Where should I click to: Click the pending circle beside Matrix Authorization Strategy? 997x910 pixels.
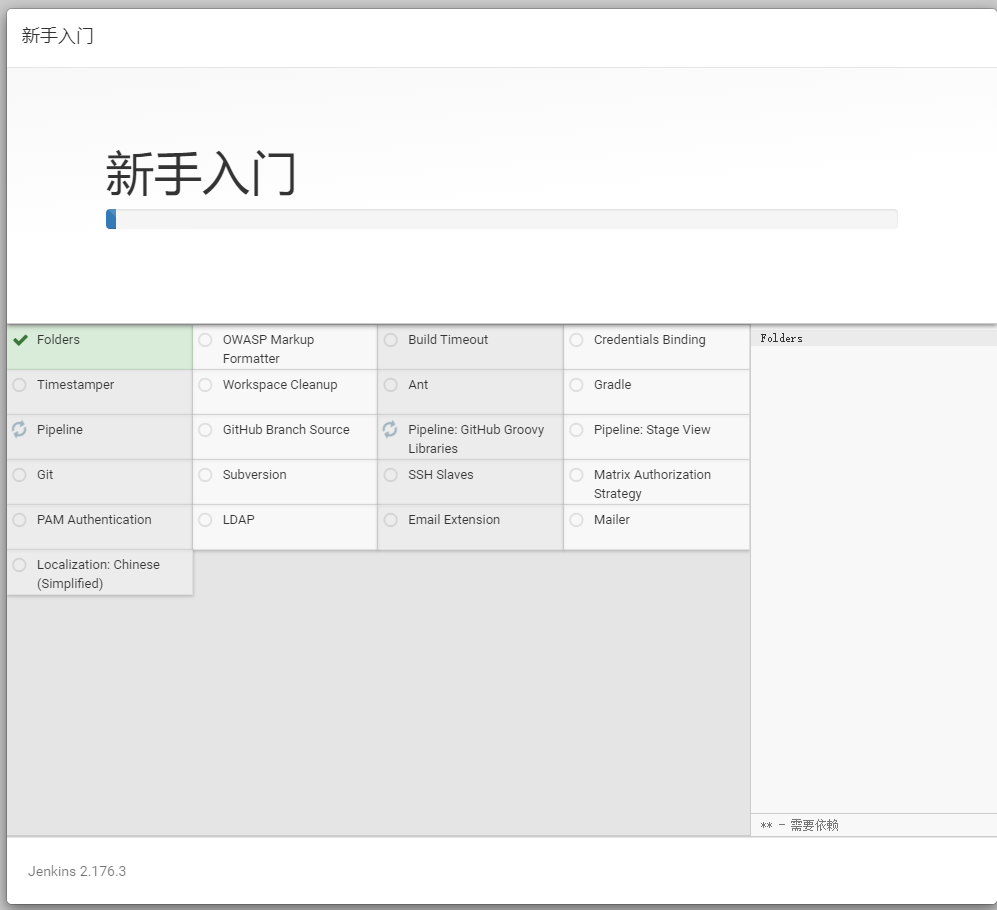(577, 475)
